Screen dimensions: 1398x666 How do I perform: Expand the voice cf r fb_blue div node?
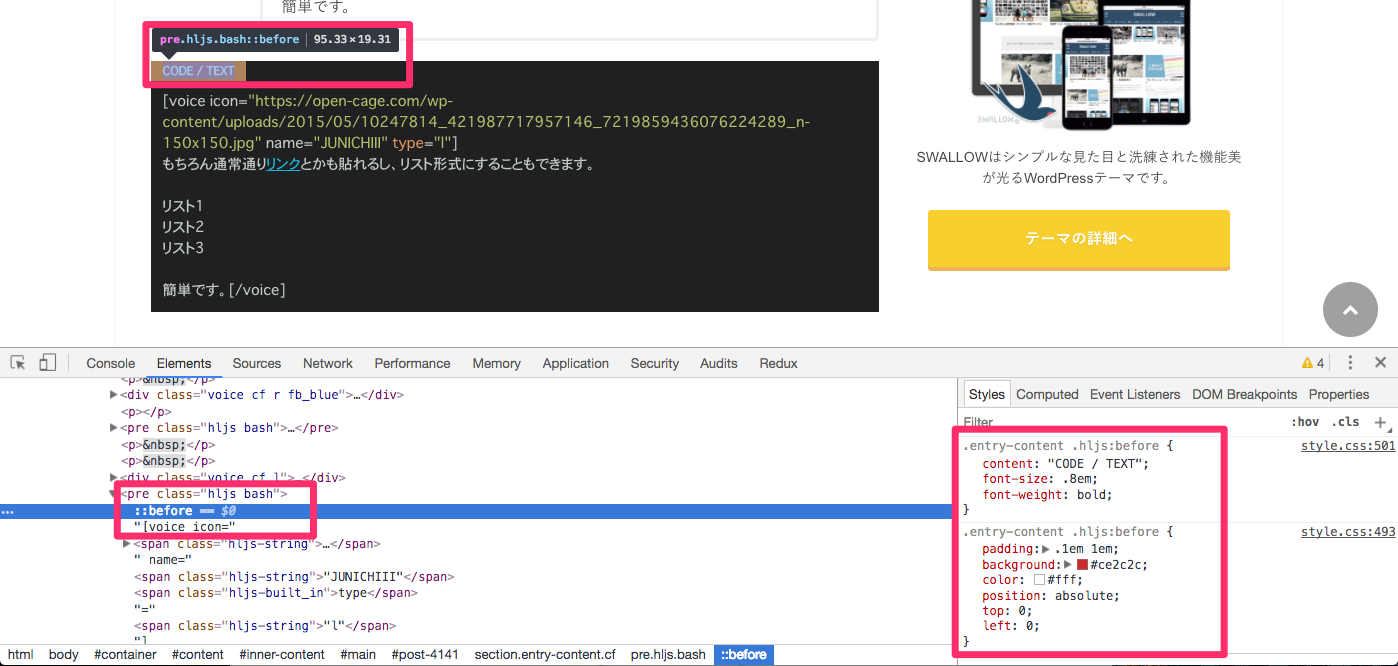coord(113,395)
